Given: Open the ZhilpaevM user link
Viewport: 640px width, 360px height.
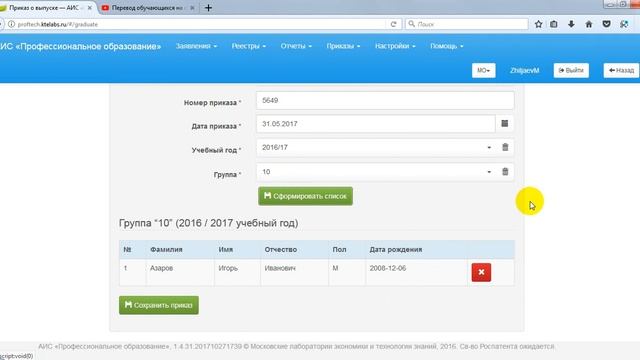Looking at the screenshot, I should pyautogui.click(x=524, y=71).
